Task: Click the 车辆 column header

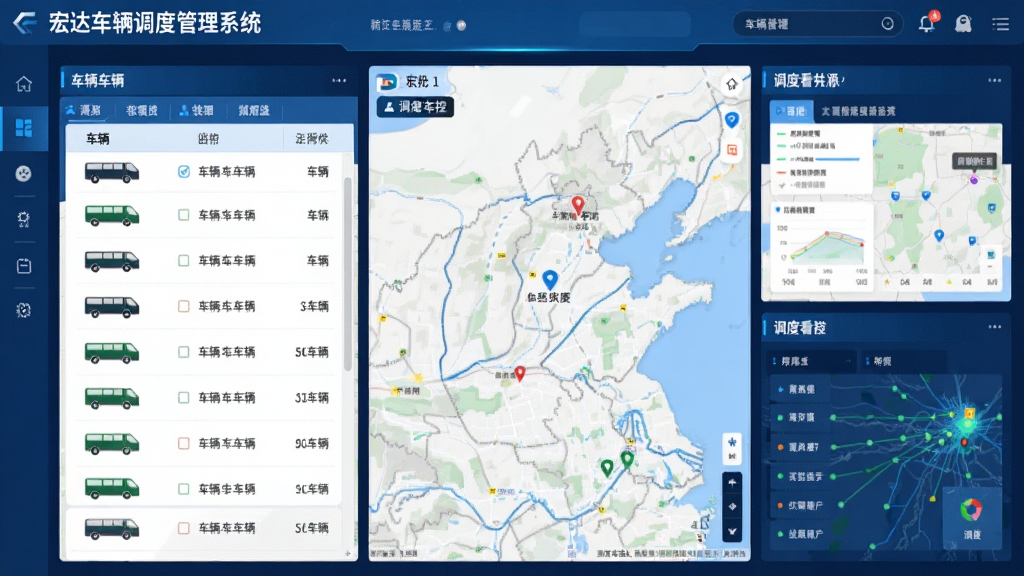Action: tap(98, 138)
